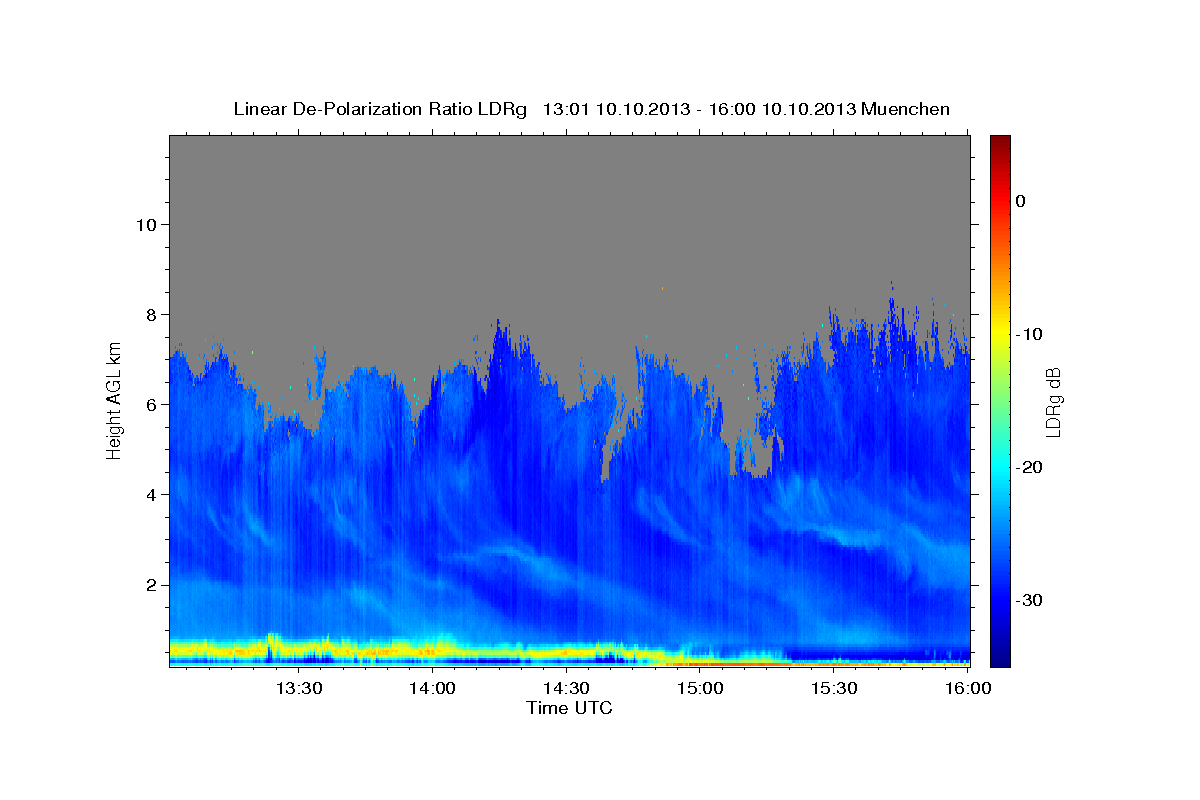Click the plot title 'Linear De-Polarization Ratio LDRg'

[x=380, y=109]
